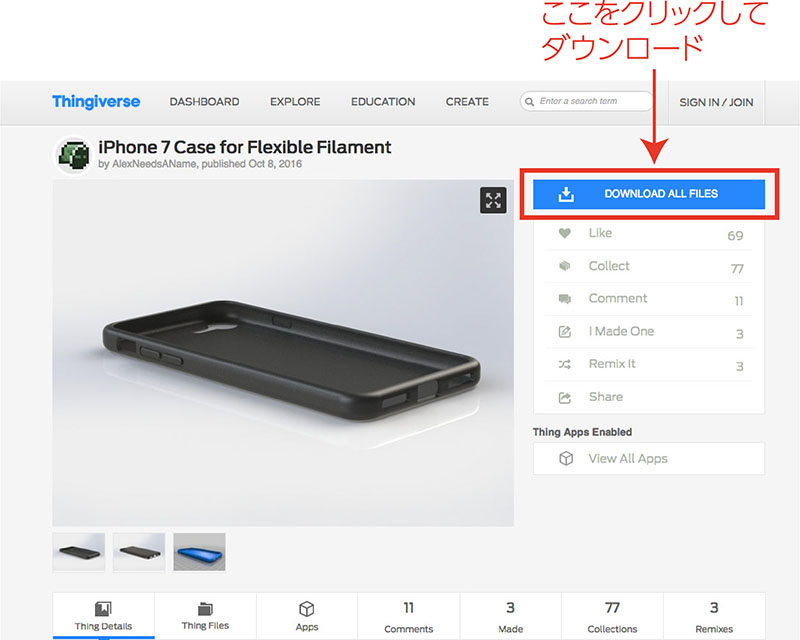This screenshot has width=800, height=640.
Task: Open View All Apps
Action: (648, 458)
